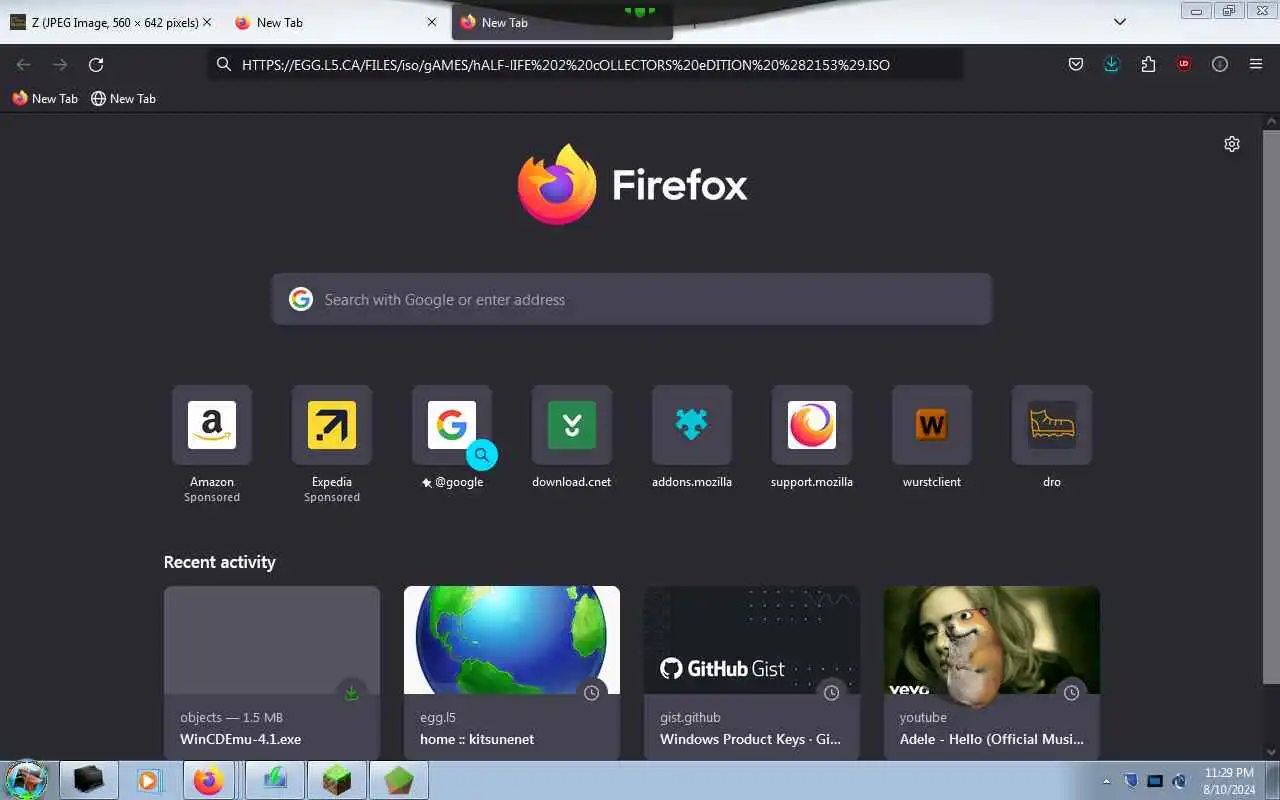Open the Windows Product Keys gist card
1280x800 pixels.
tap(752, 673)
